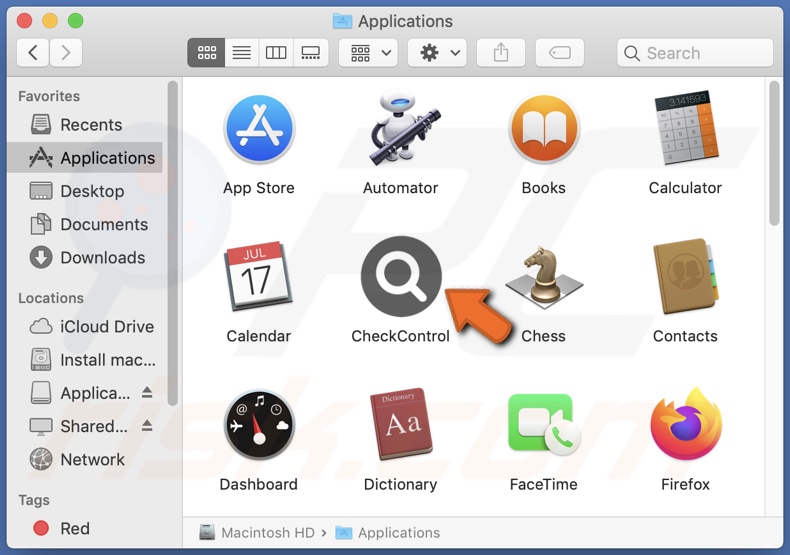
Task: Select Downloads in the sidebar
Action: [86, 257]
